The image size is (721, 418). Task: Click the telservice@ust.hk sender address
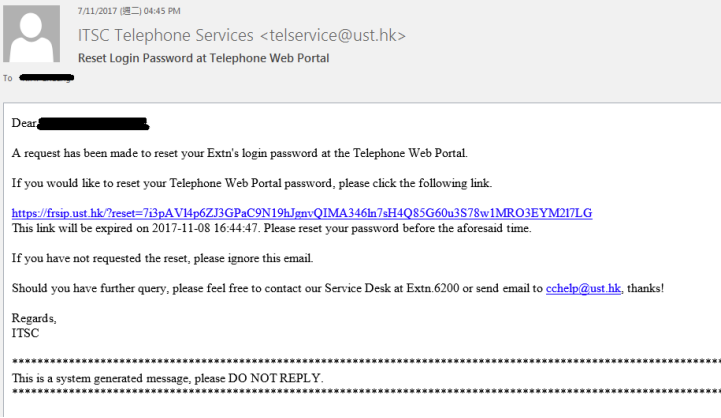click(333, 35)
